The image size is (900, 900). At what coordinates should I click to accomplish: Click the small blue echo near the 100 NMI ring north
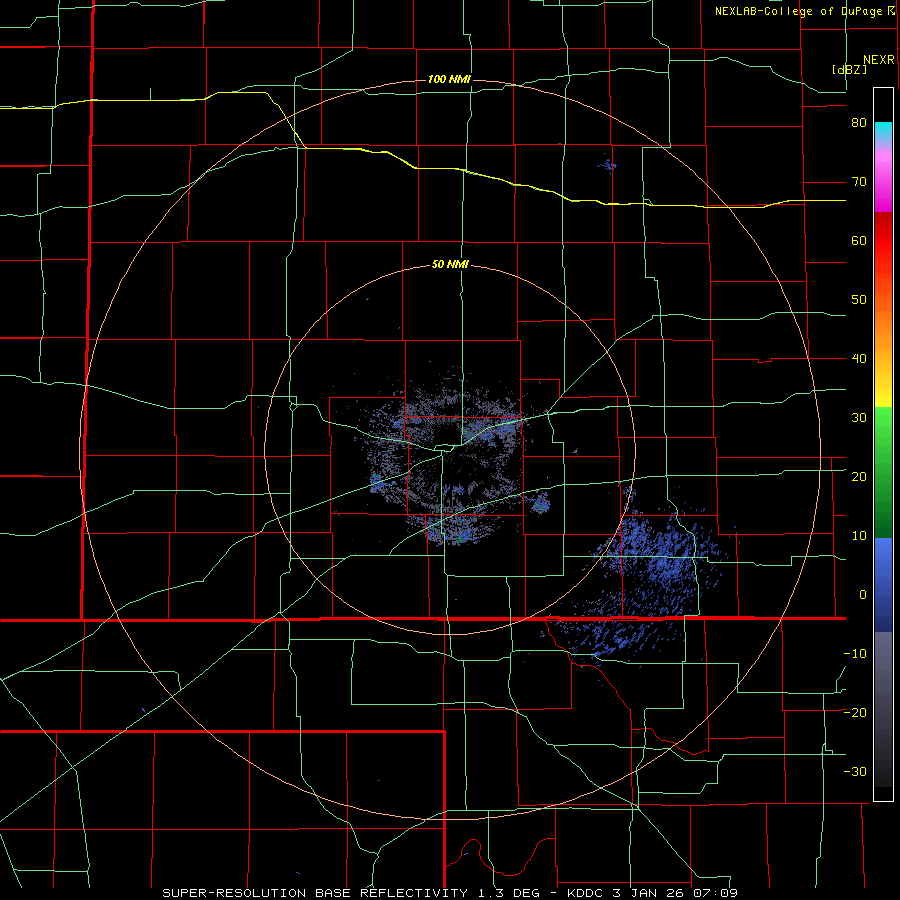point(608,166)
